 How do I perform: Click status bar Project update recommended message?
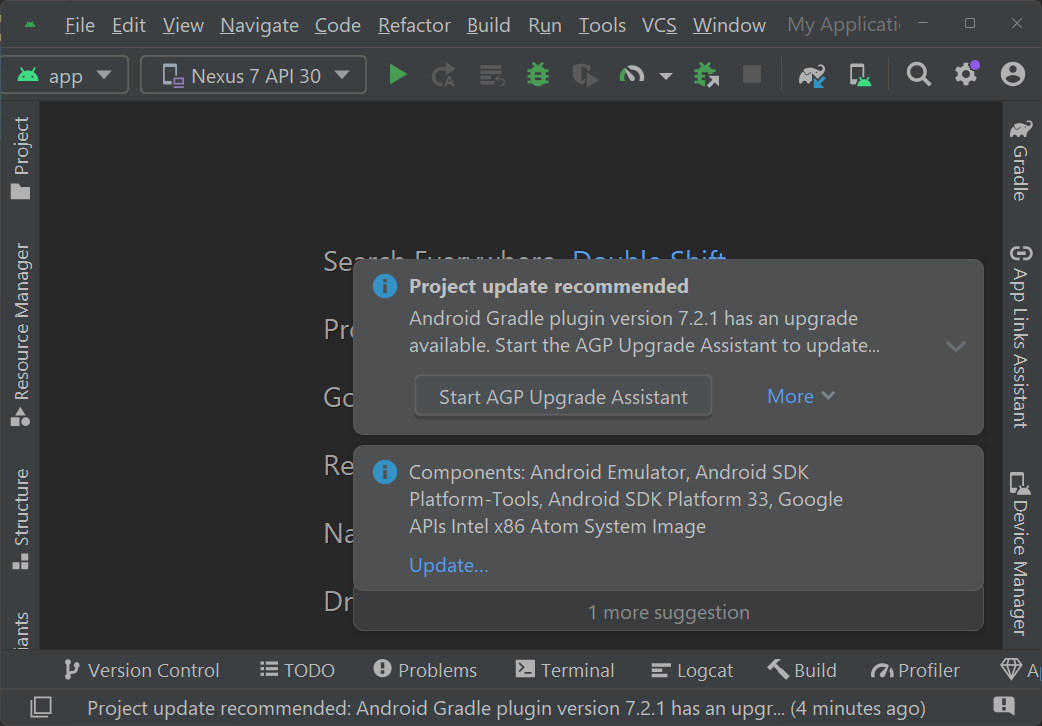pyautogui.click(x=506, y=708)
